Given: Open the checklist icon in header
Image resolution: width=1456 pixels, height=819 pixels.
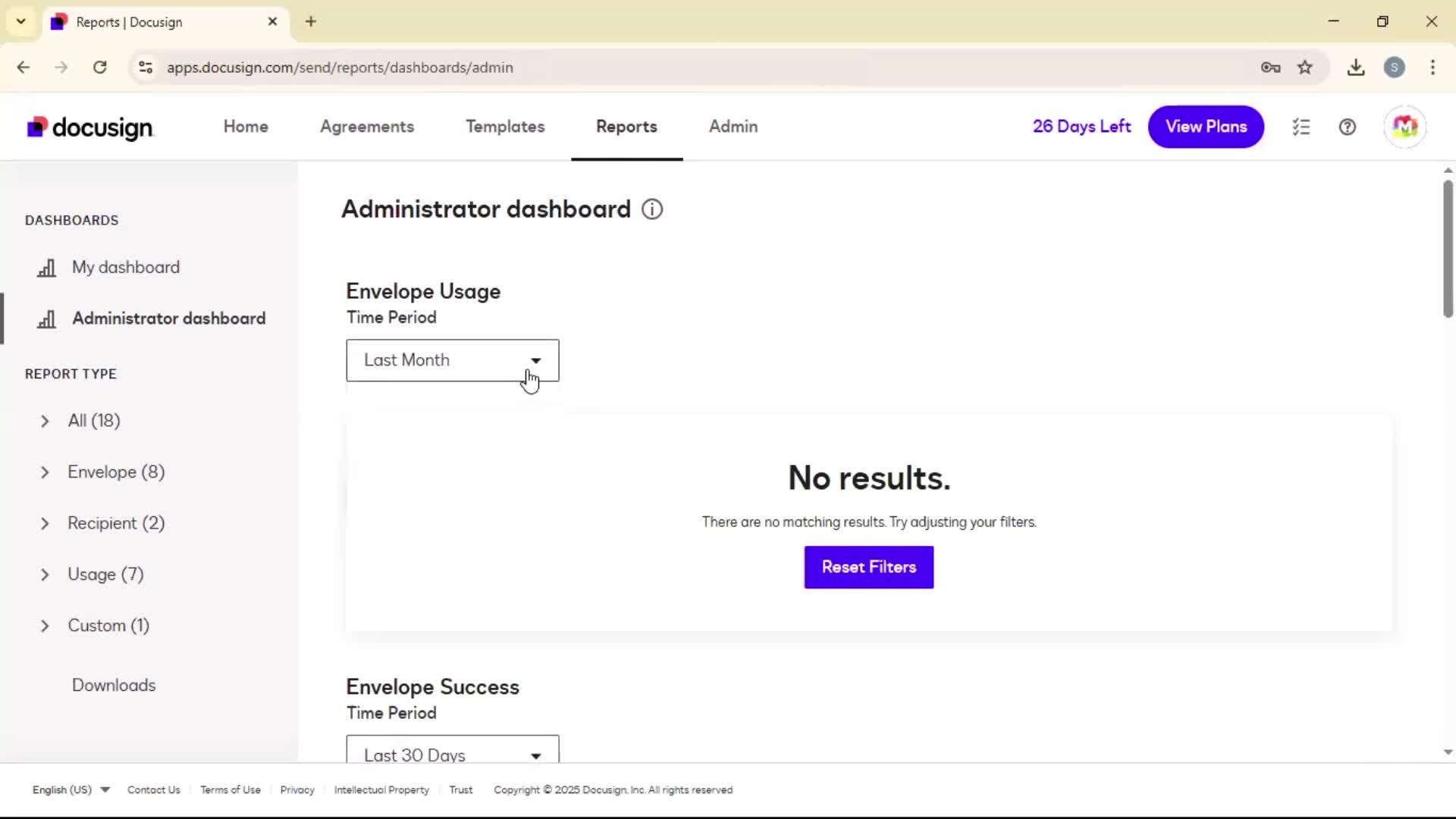Looking at the screenshot, I should [x=1301, y=127].
